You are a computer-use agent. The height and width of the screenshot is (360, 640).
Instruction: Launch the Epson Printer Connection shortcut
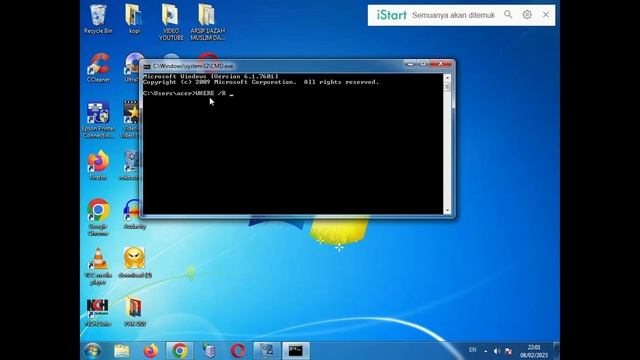[98, 120]
